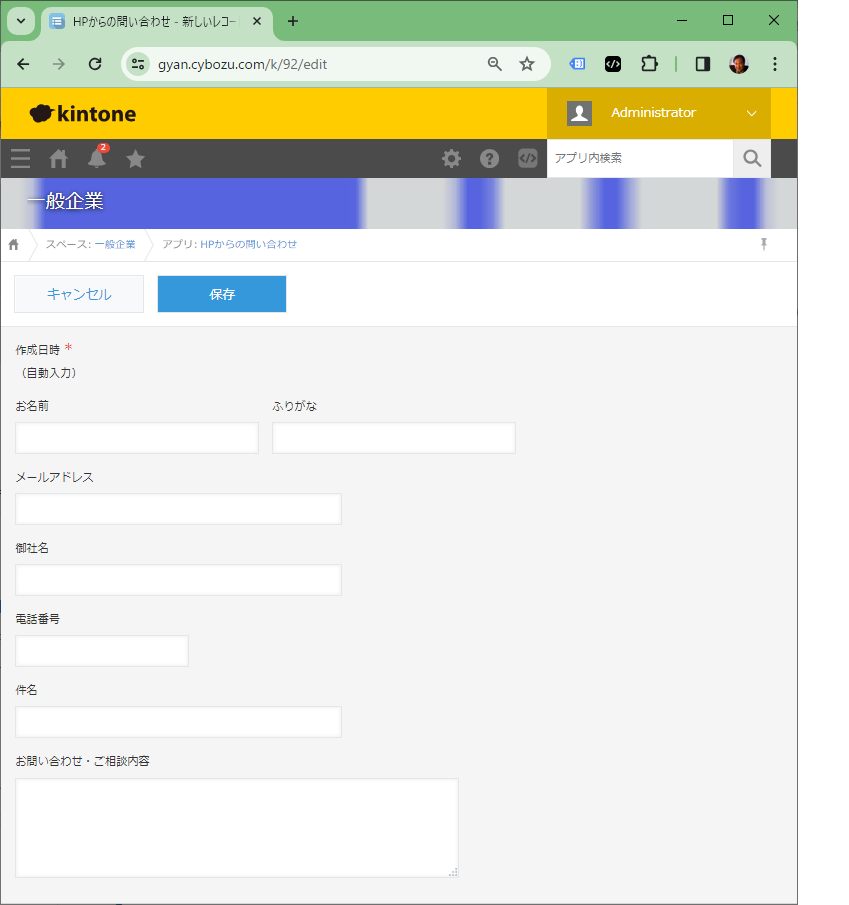Click the zoom magnifier icon in address bar
The width and height of the screenshot is (849, 905).
(x=495, y=64)
